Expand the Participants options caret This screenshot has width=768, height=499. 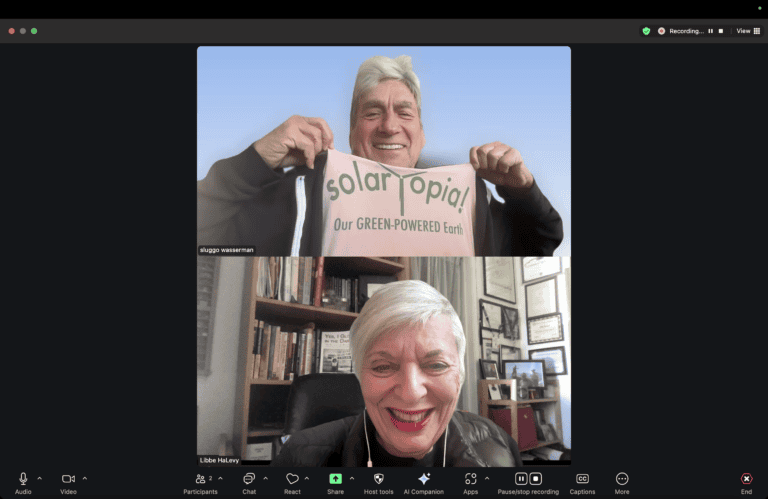[x=220, y=478]
